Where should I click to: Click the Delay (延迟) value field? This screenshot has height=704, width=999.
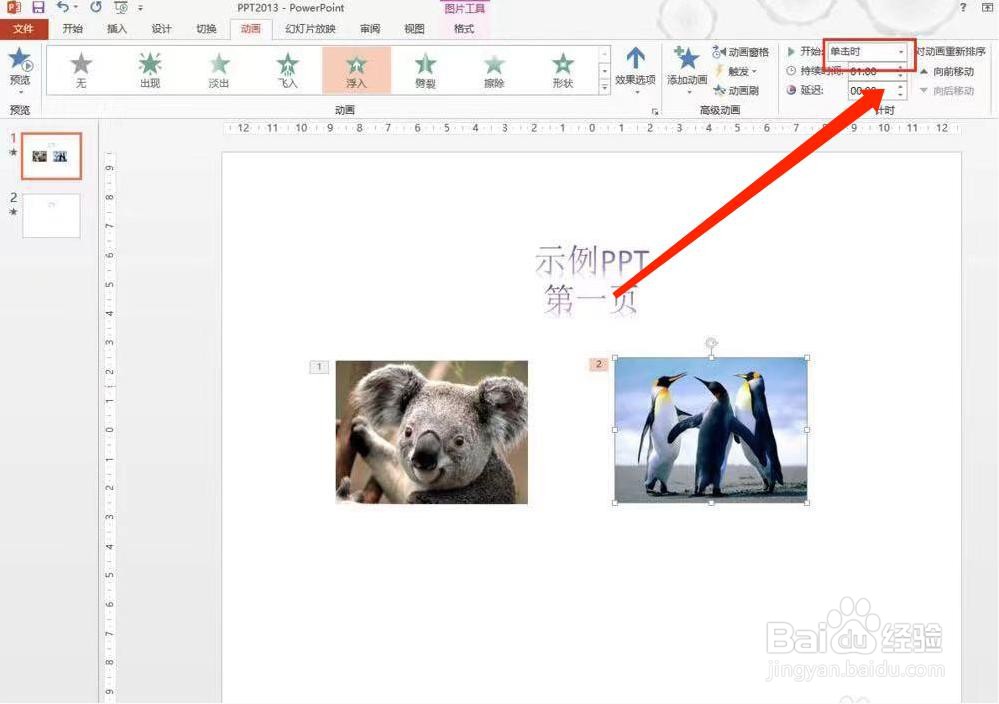click(x=872, y=90)
